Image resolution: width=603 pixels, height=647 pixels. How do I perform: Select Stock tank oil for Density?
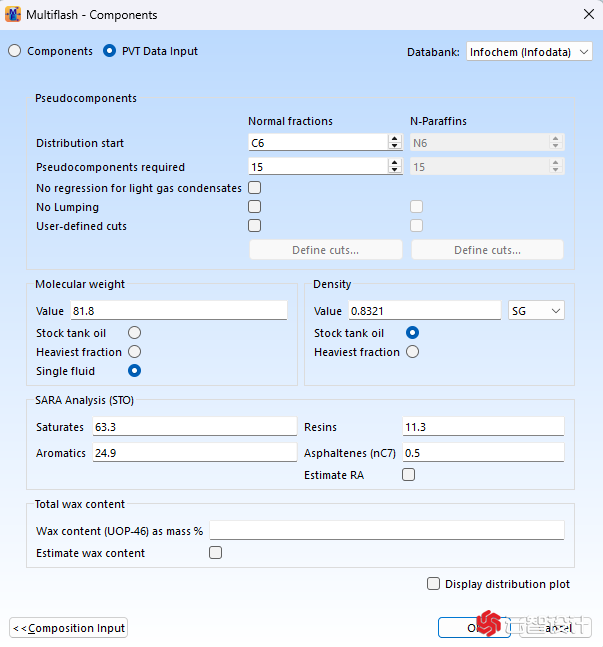(x=412, y=333)
